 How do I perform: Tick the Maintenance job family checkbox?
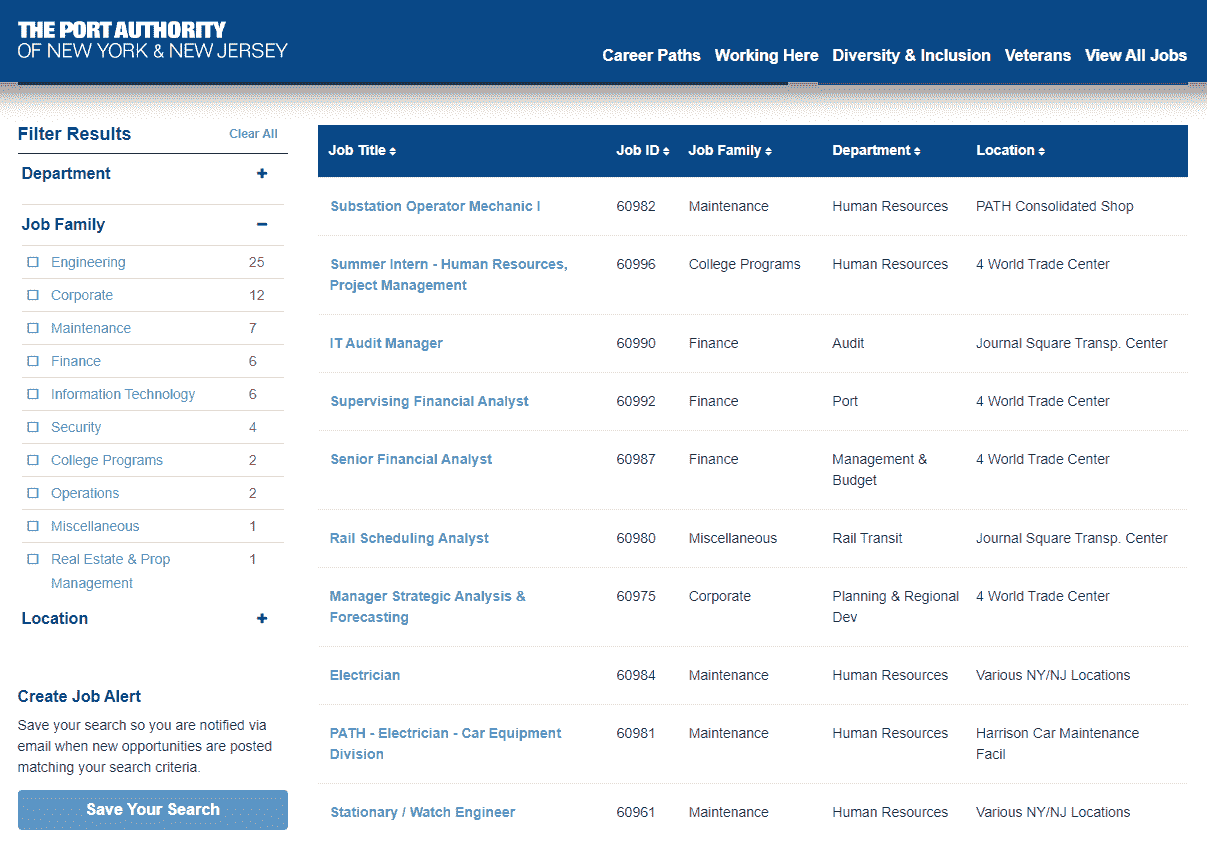(x=33, y=328)
